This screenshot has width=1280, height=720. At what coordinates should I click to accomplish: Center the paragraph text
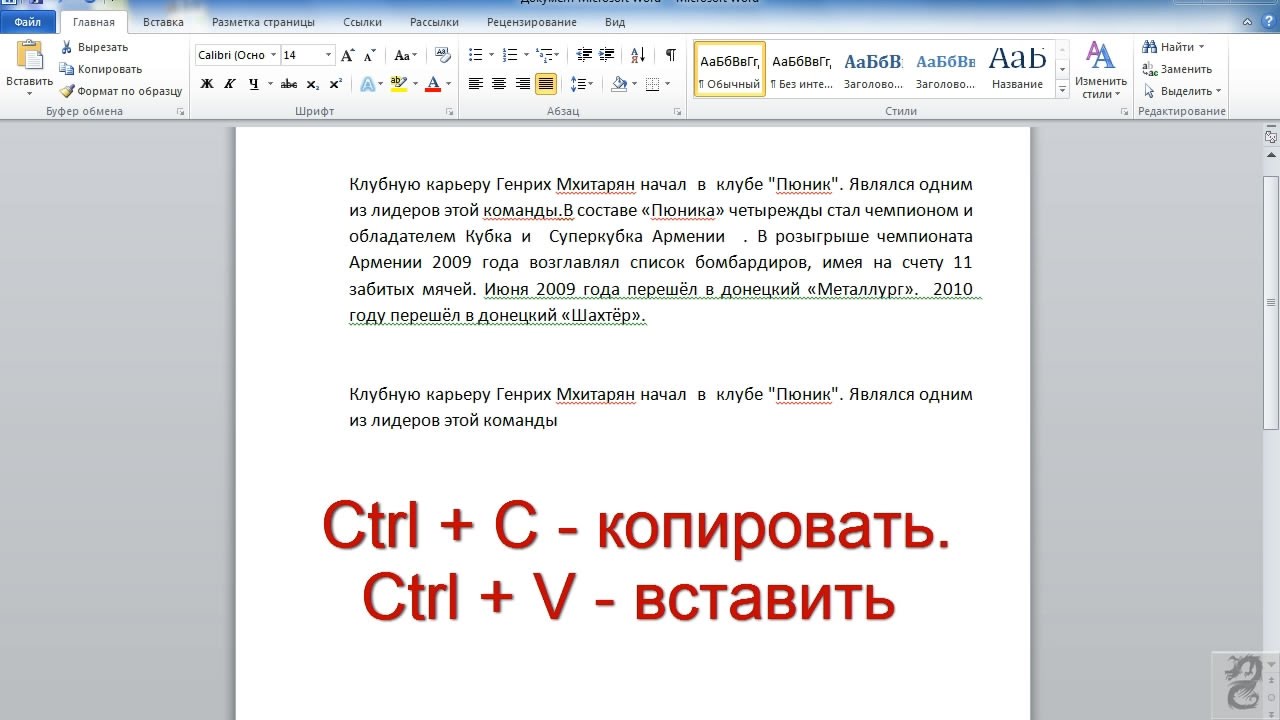[499, 84]
